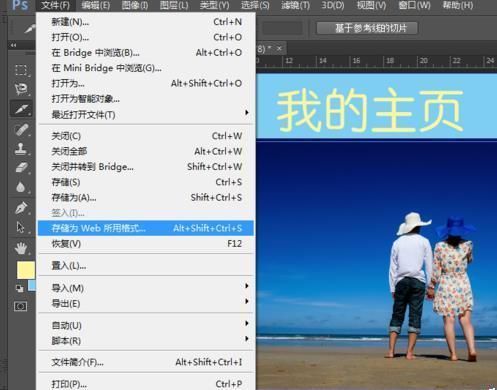Open the 图像(I) menu

pyautogui.click(x=135, y=5)
